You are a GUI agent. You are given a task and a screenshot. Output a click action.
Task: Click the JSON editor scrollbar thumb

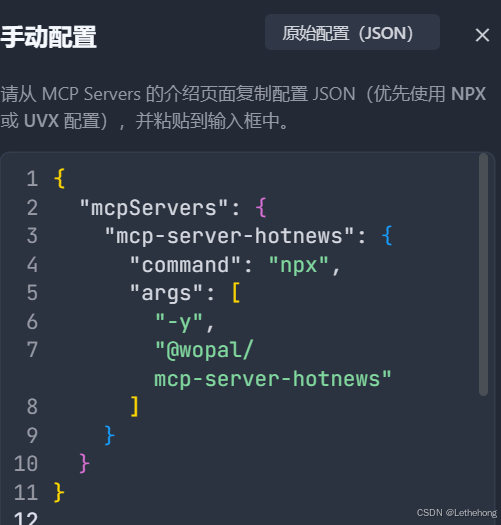(483, 275)
